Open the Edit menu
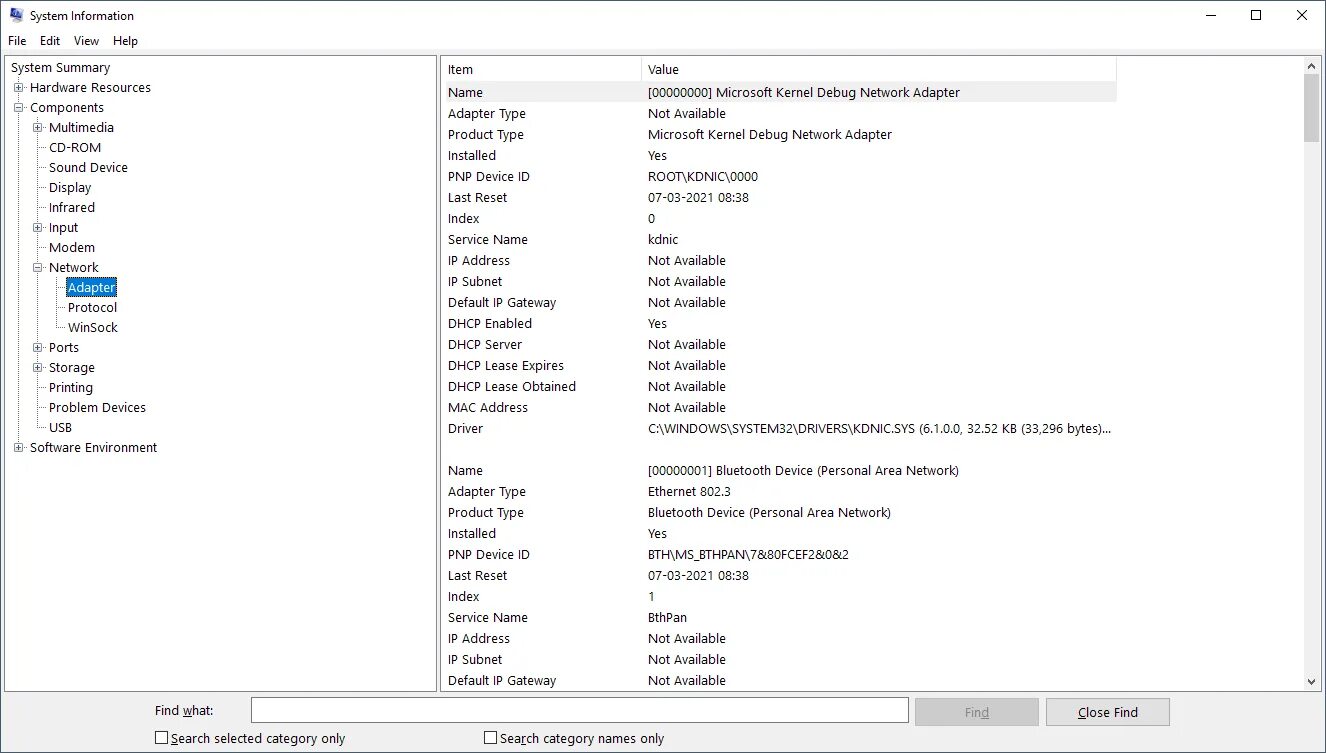 [50, 41]
